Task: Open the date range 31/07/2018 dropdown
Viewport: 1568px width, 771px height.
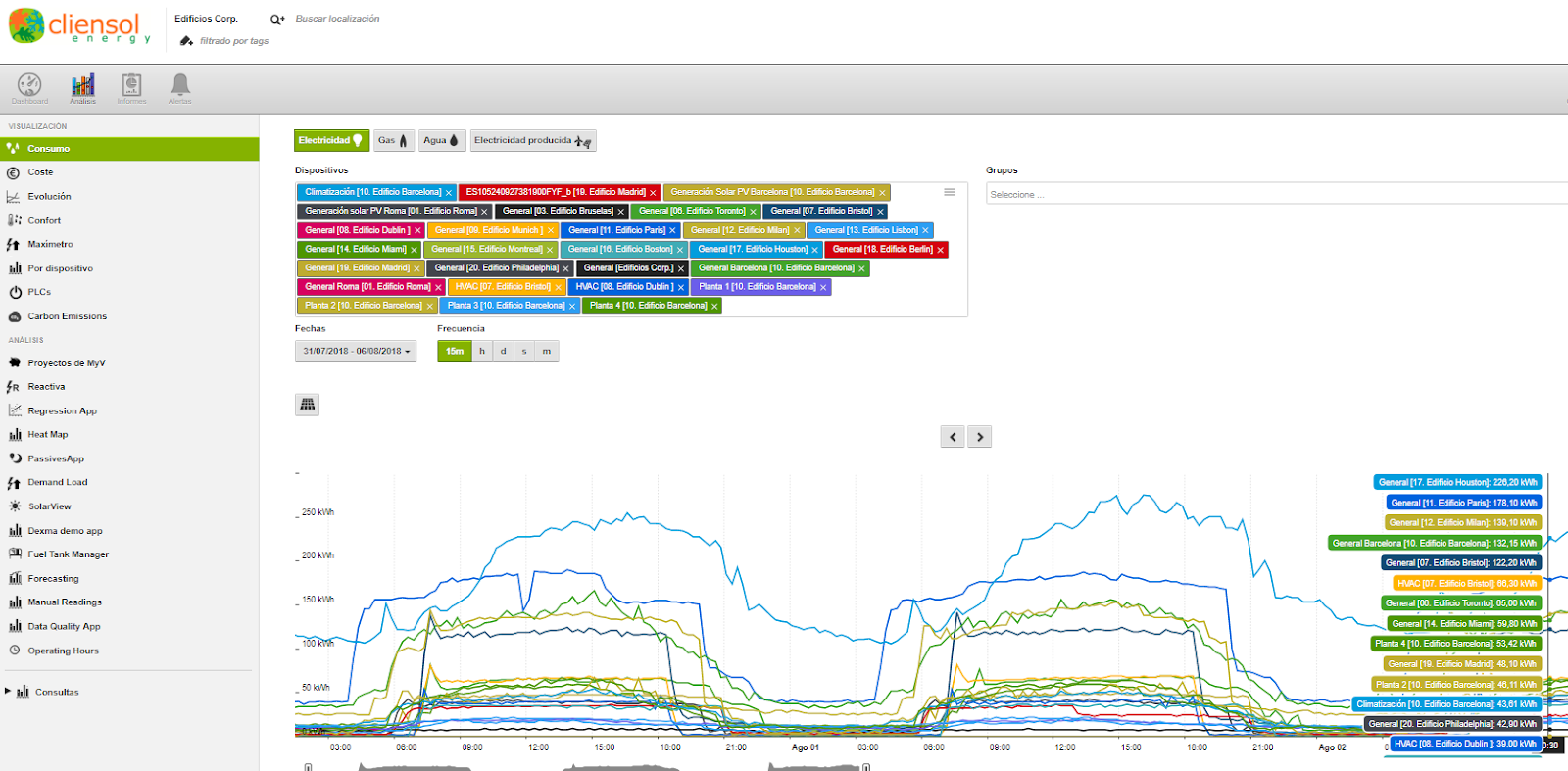Action: [356, 351]
